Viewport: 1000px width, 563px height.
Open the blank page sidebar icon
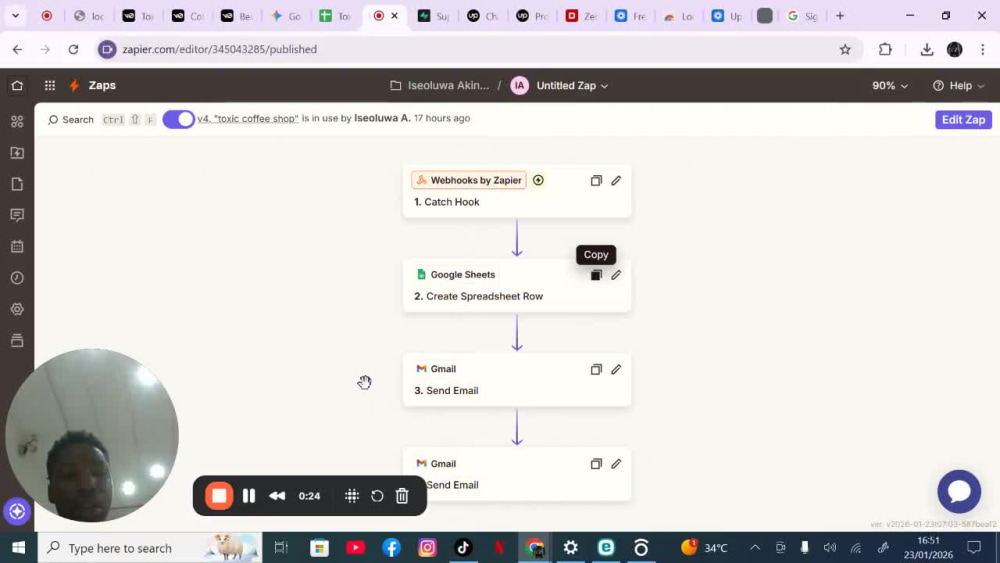click(17, 184)
